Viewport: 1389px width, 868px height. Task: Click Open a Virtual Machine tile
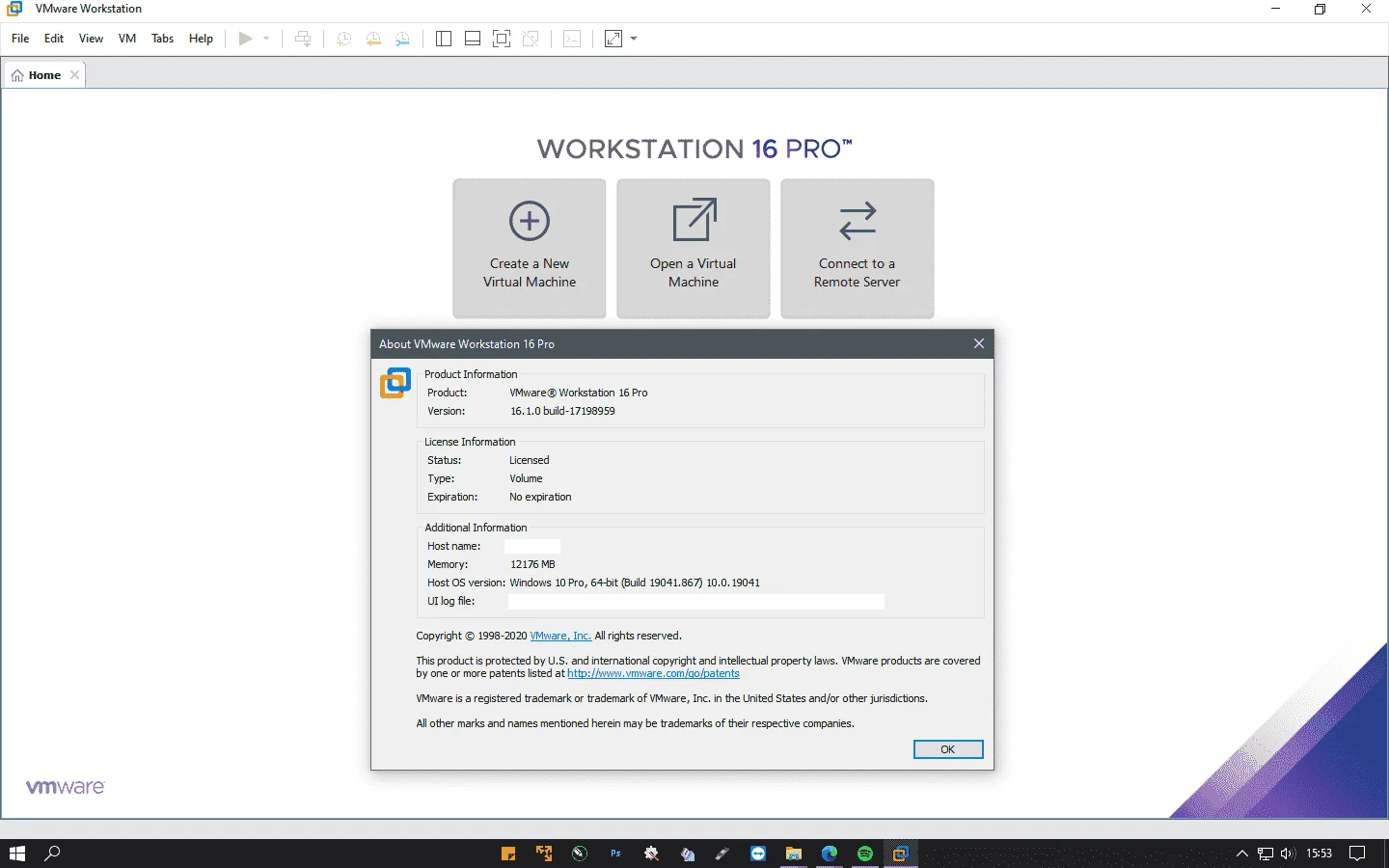point(694,248)
